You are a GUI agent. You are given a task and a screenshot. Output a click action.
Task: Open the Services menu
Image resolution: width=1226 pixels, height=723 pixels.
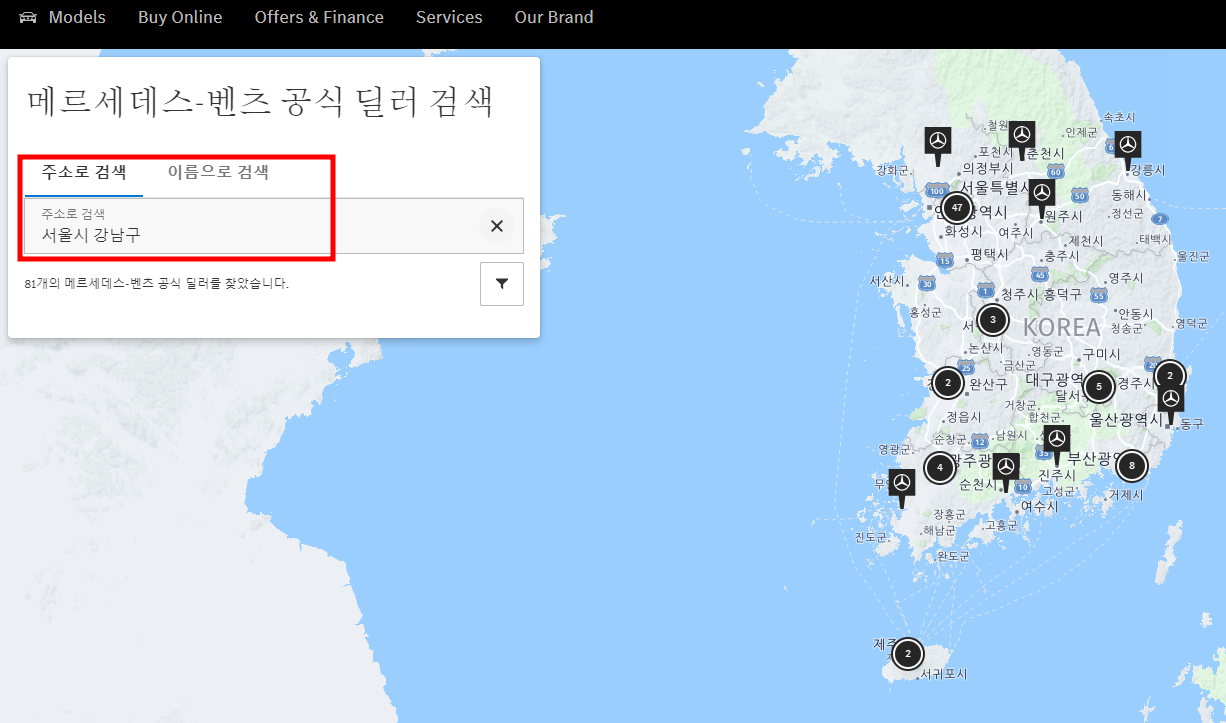[x=449, y=17]
